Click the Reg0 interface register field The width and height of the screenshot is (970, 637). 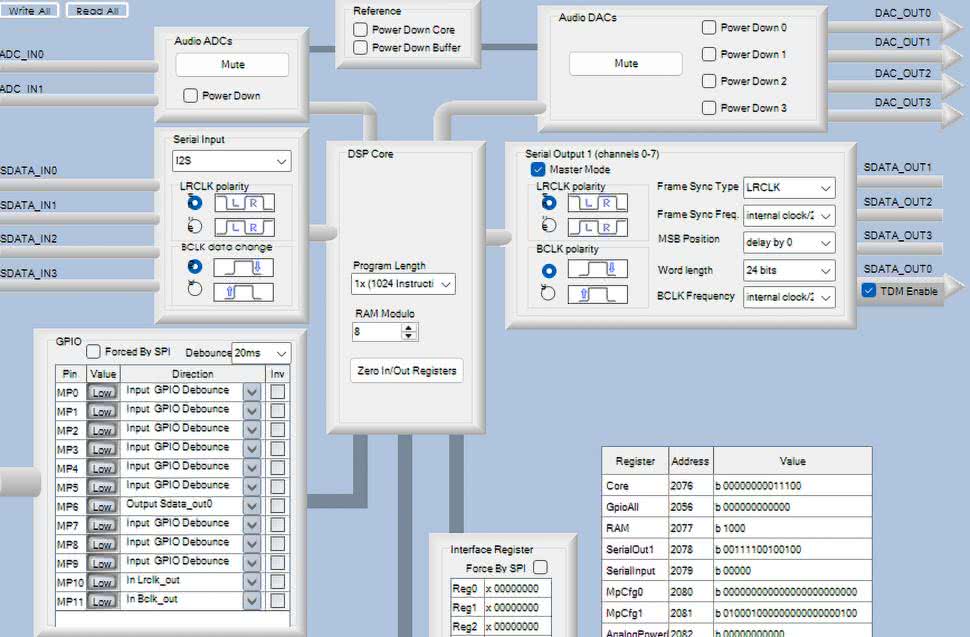pyautogui.click(x=516, y=589)
